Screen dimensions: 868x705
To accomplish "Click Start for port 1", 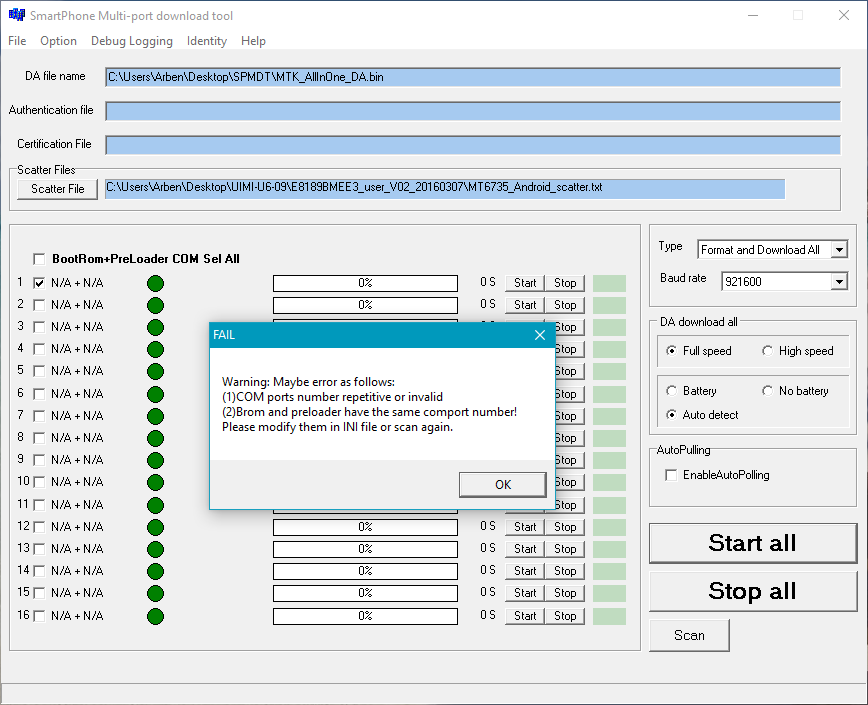I will (x=525, y=283).
